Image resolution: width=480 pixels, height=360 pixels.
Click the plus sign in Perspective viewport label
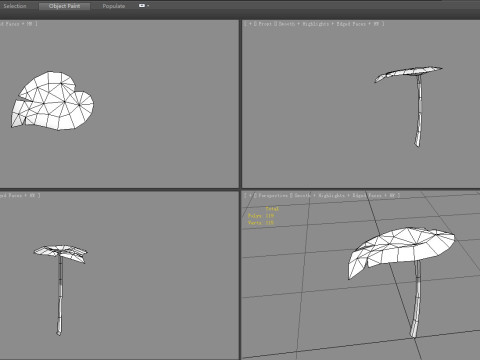[250, 195]
